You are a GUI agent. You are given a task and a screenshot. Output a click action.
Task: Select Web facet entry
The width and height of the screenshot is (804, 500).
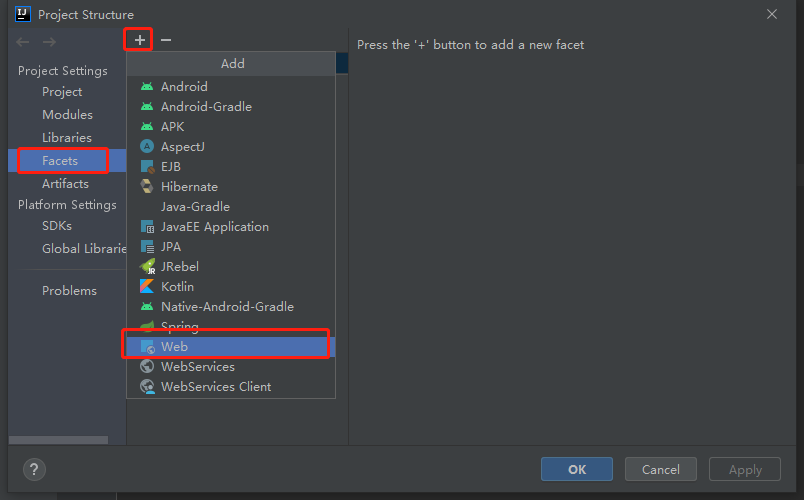[x=231, y=347]
